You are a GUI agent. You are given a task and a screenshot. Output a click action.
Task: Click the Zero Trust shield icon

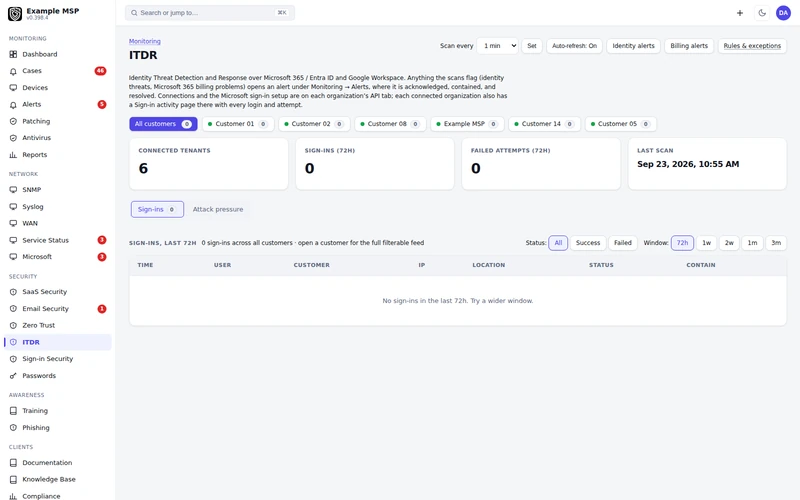pos(13,326)
